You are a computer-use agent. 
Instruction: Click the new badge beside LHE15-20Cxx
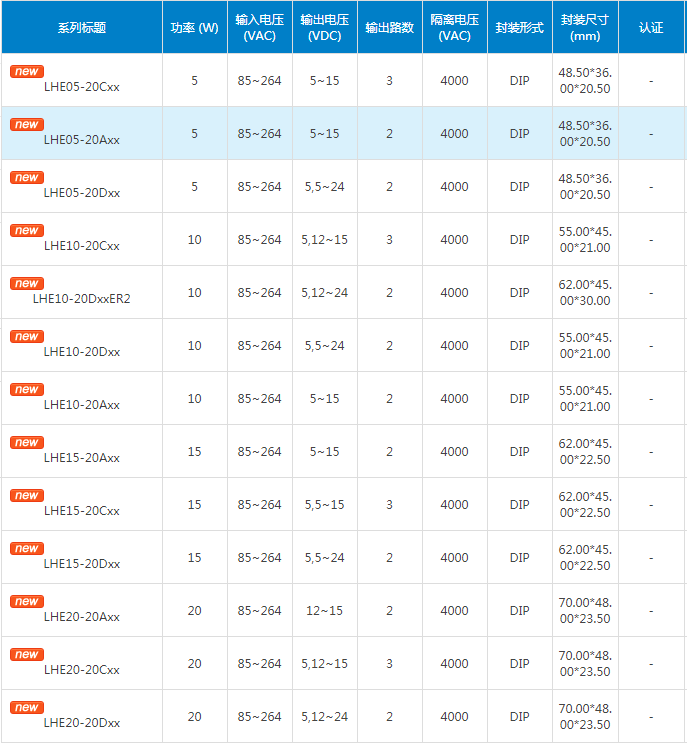click(x=26, y=496)
